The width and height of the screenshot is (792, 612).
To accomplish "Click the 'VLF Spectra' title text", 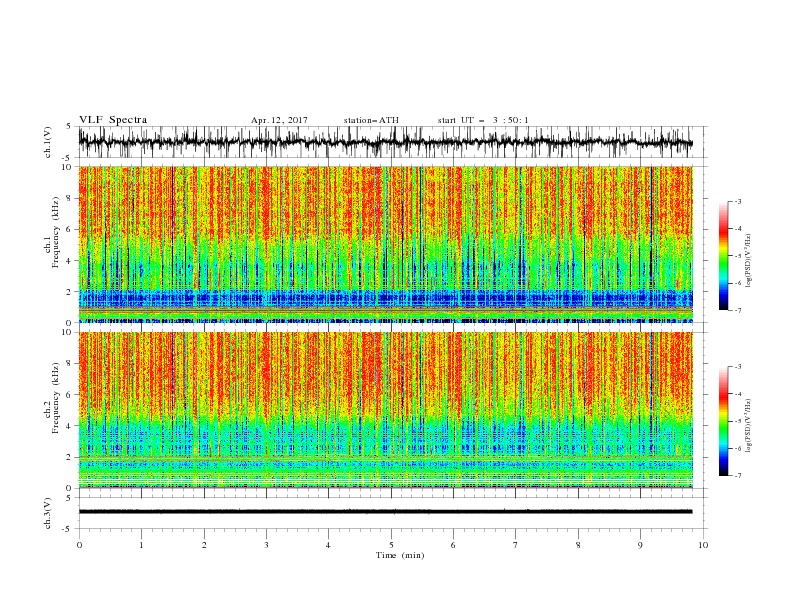I will [x=113, y=120].
